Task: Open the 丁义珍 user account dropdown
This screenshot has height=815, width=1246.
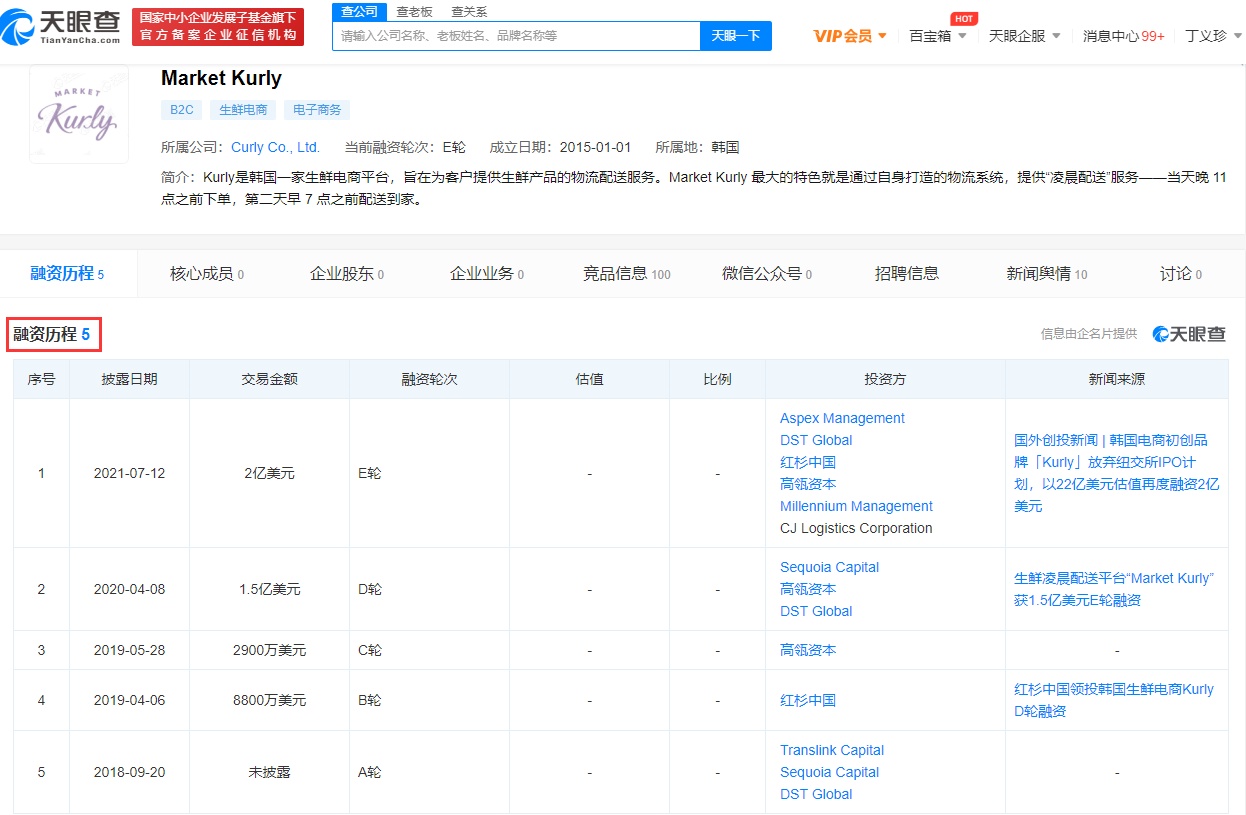Action: [x=1213, y=36]
